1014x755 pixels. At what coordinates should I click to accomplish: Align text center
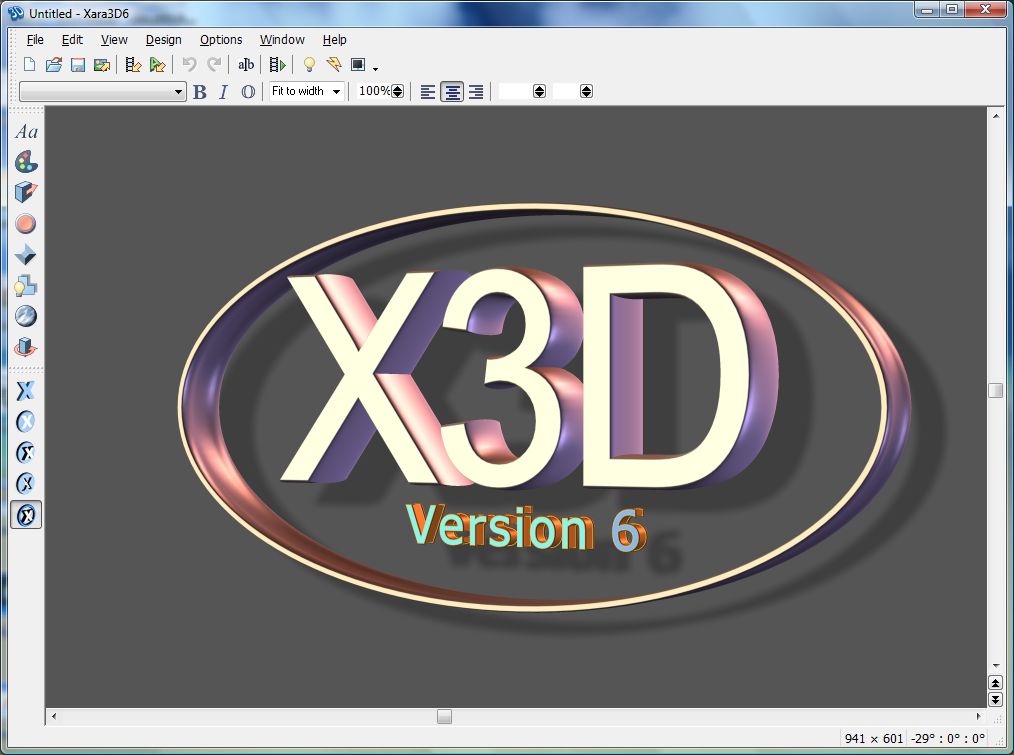(x=452, y=92)
